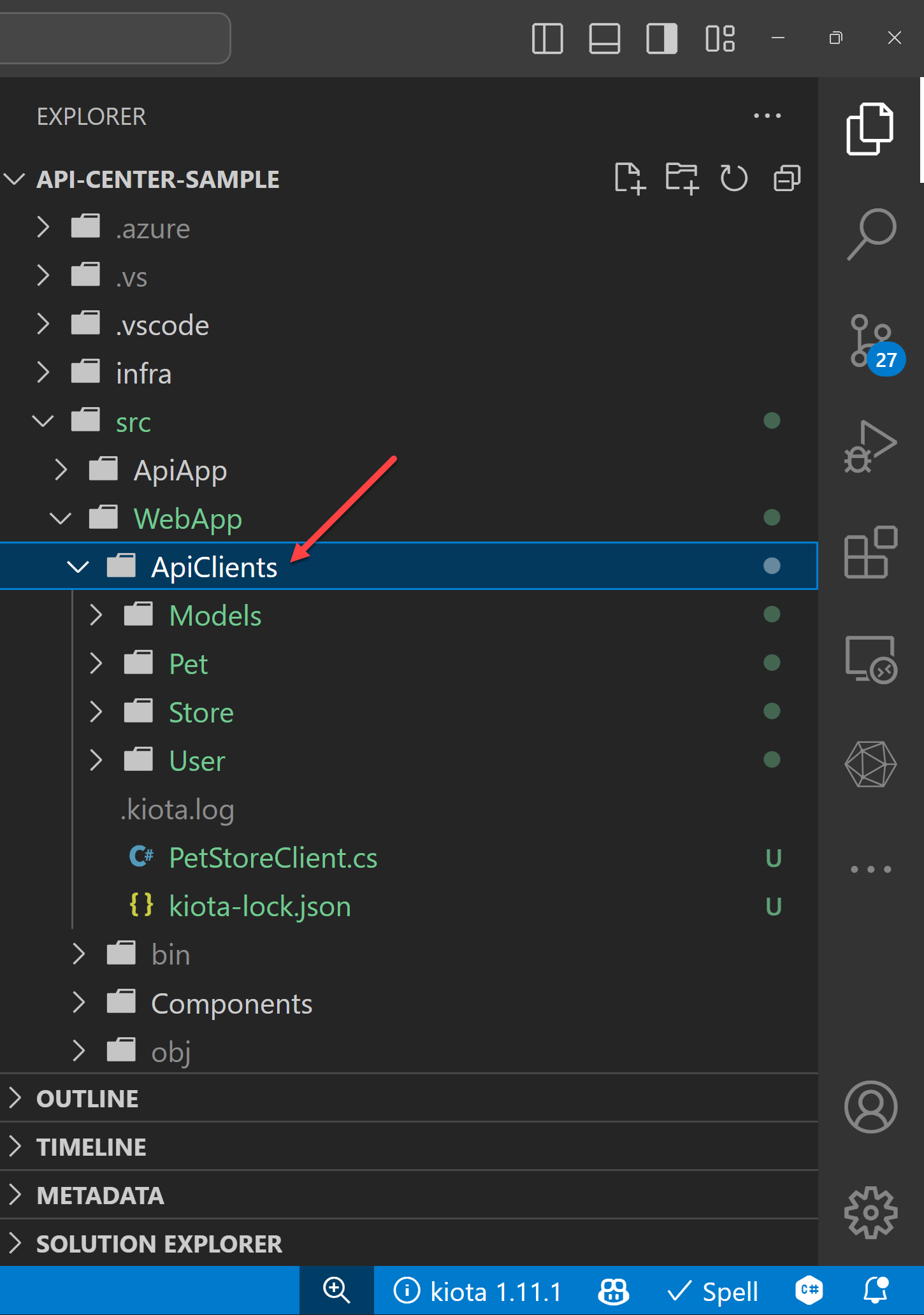
Task: Expand the .vs folder
Action: (409, 277)
